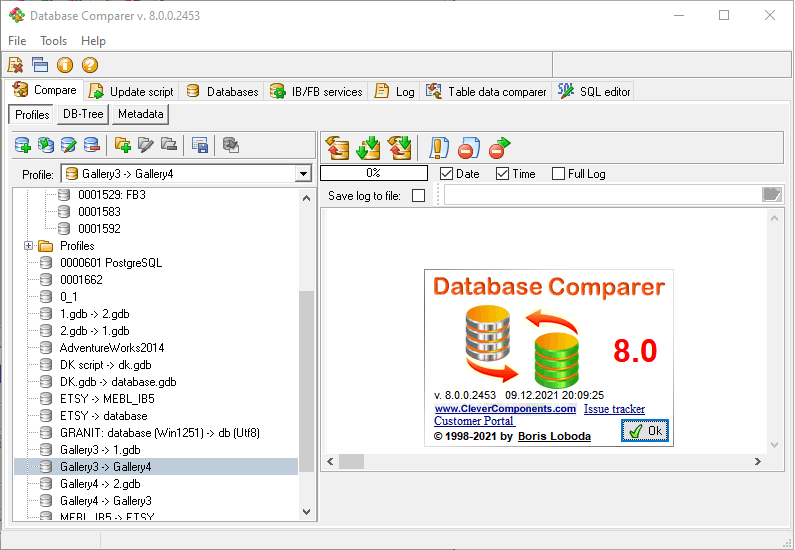Enable the Full Log checkbox
This screenshot has width=795, height=550.
558,174
